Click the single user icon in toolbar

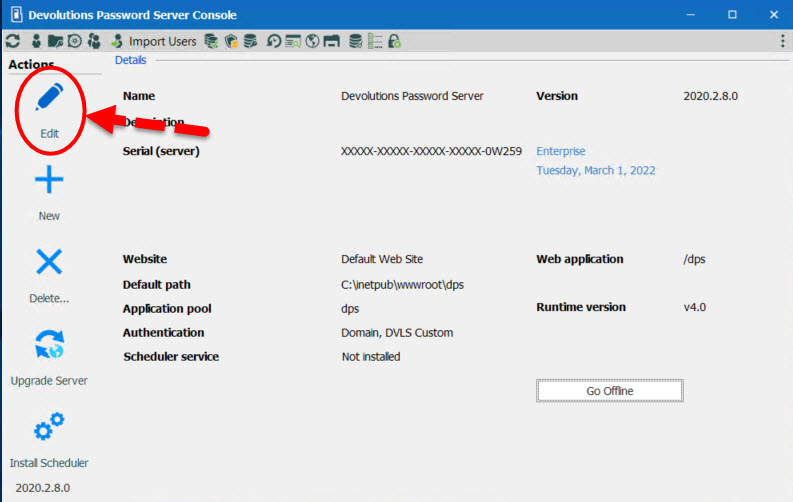(36, 41)
